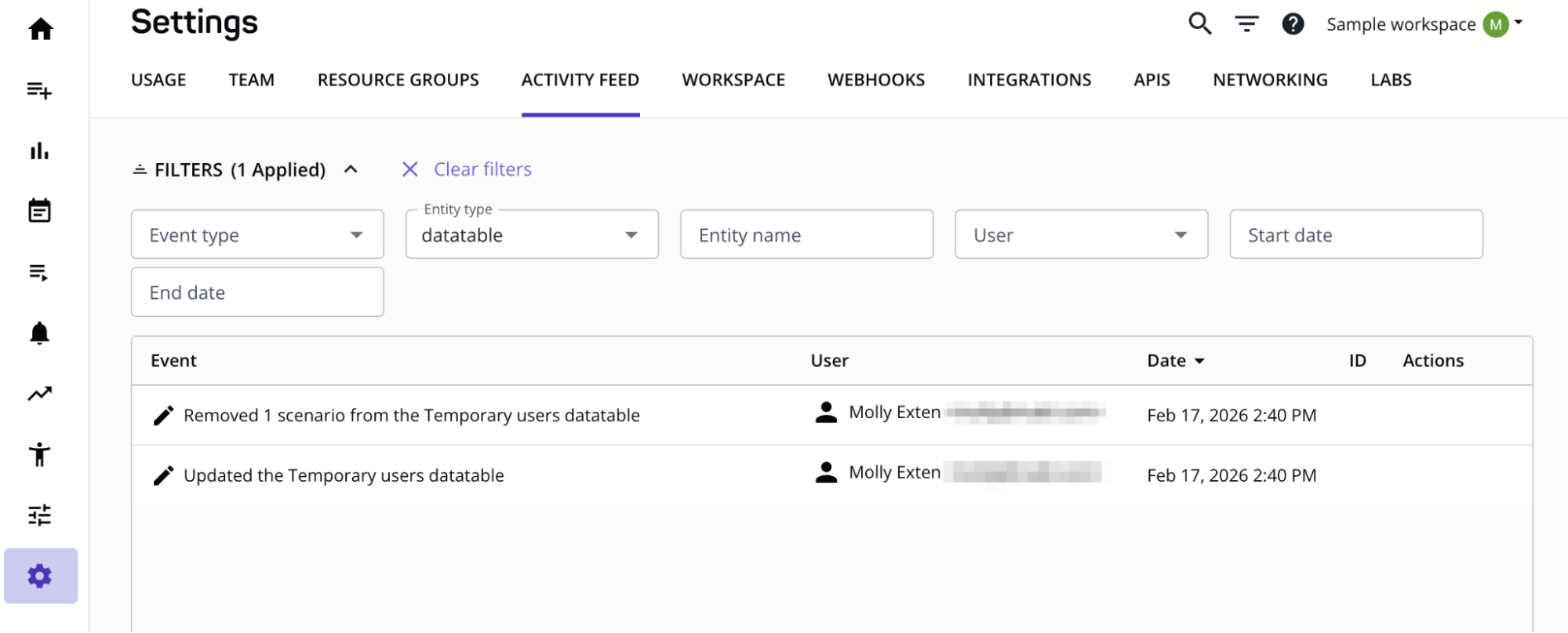Open the bell alerts icon
1568x633 pixels.
coord(39,333)
